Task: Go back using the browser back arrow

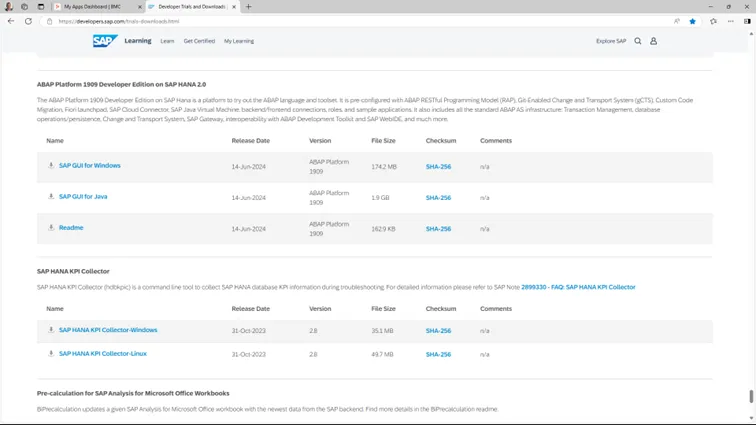Action: tap(11, 21)
